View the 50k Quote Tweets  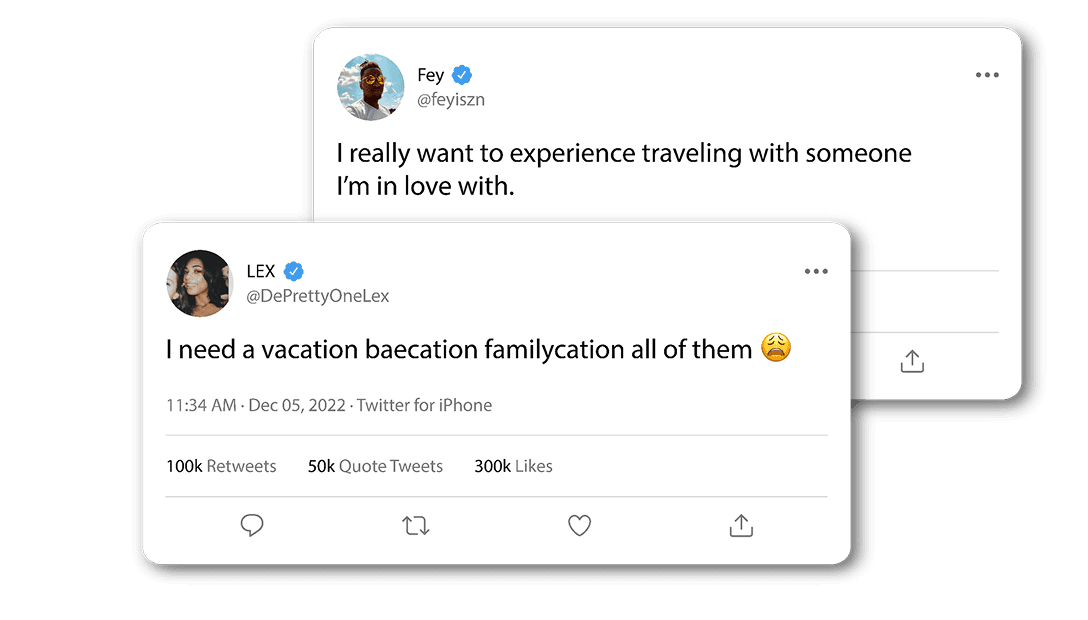pyautogui.click(x=375, y=466)
